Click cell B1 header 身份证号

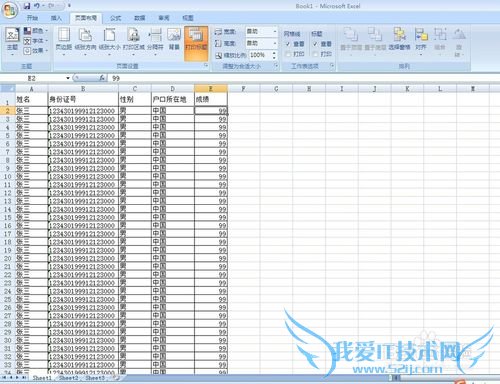point(83,99)
